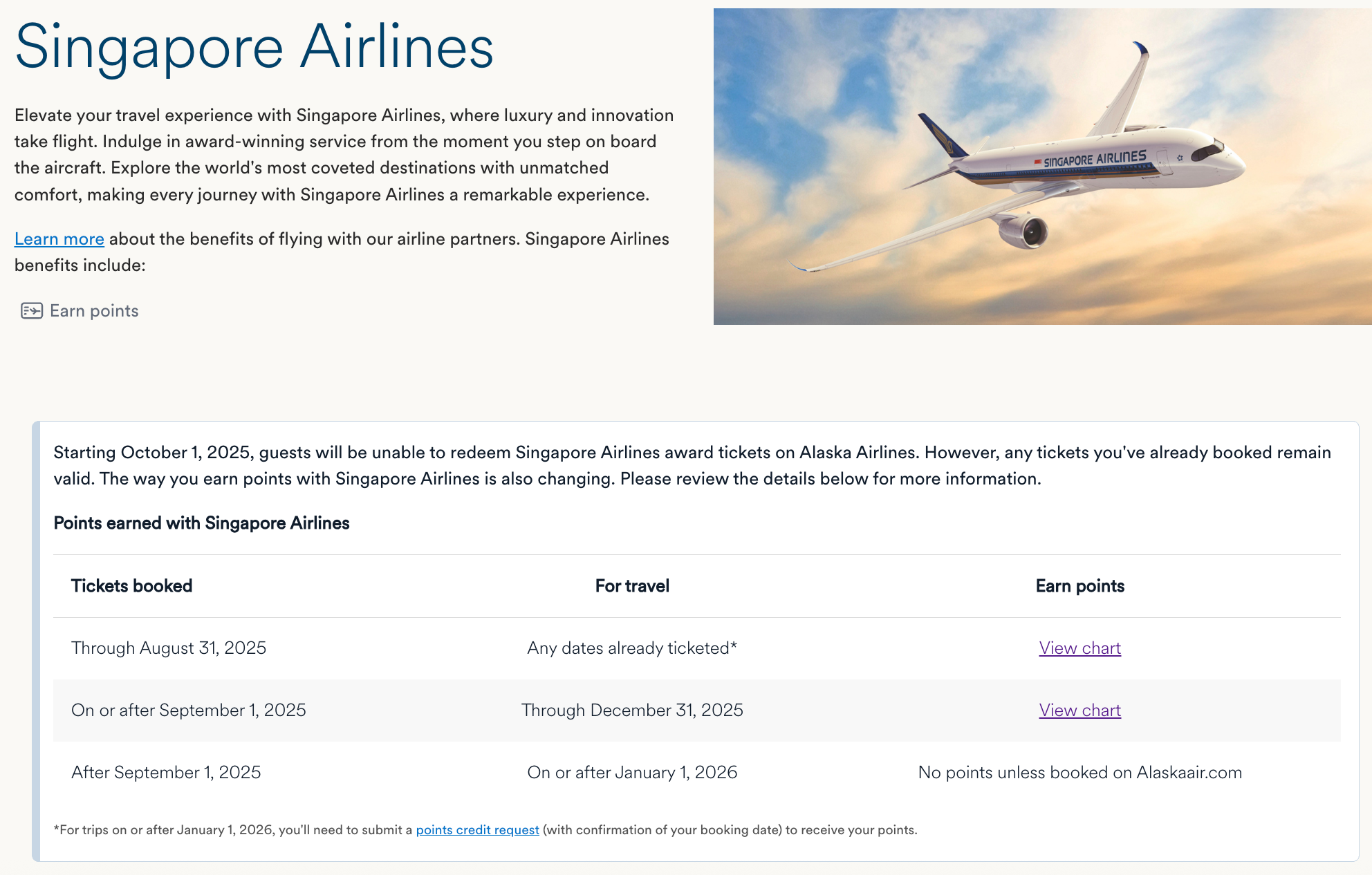Screen dimensions: 1372x875
Task: Select the Through December 31, 2025 cell
Action: (x=632, y=711)
